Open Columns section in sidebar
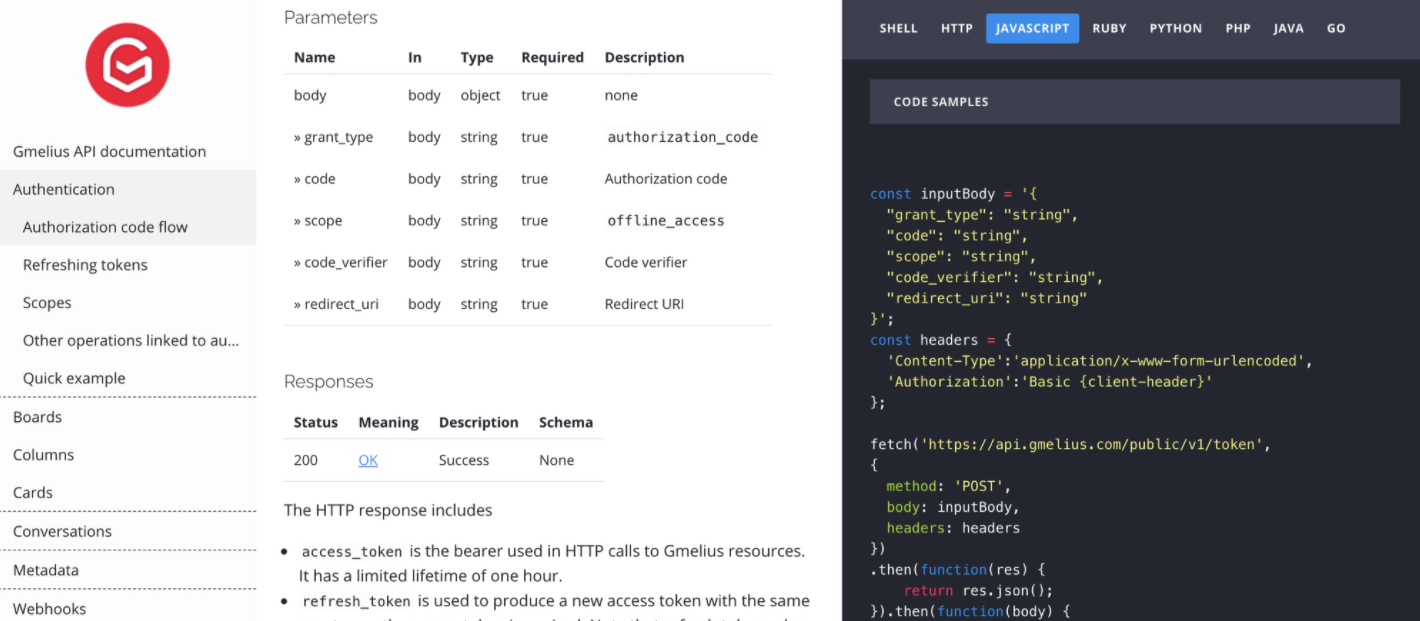The width and height of the screenshot is (1420, 621). click(128, 455)
